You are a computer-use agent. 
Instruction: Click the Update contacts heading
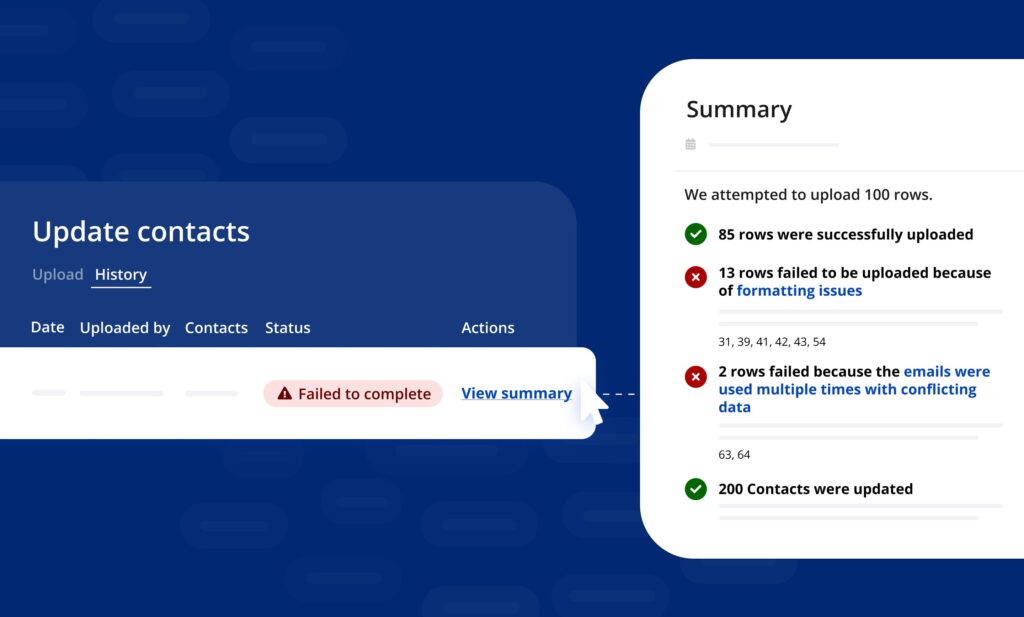tap(141, 231)
